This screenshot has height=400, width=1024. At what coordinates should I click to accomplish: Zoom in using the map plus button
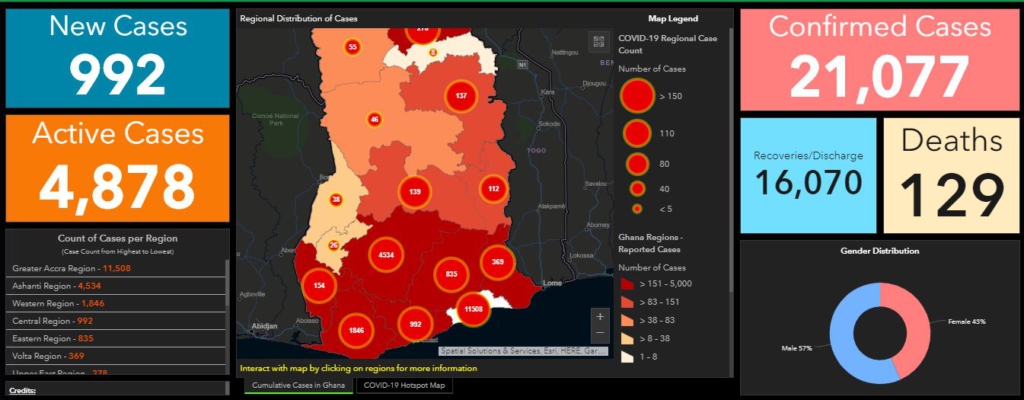click(x=599, y=316)
